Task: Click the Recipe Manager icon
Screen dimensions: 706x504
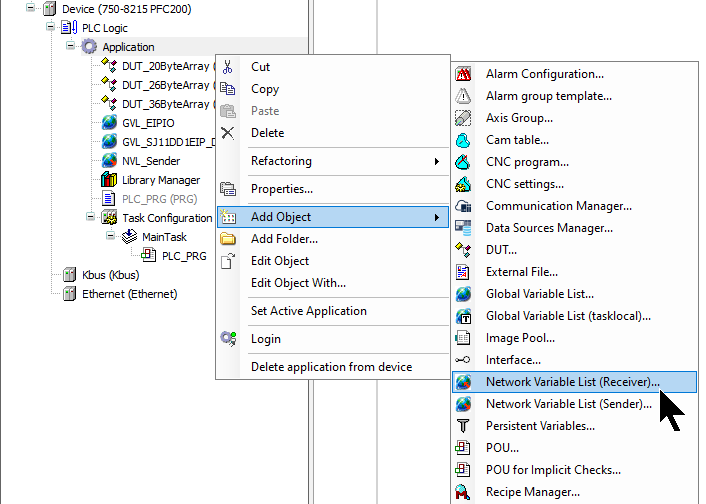Action: [x=463, y=492]
